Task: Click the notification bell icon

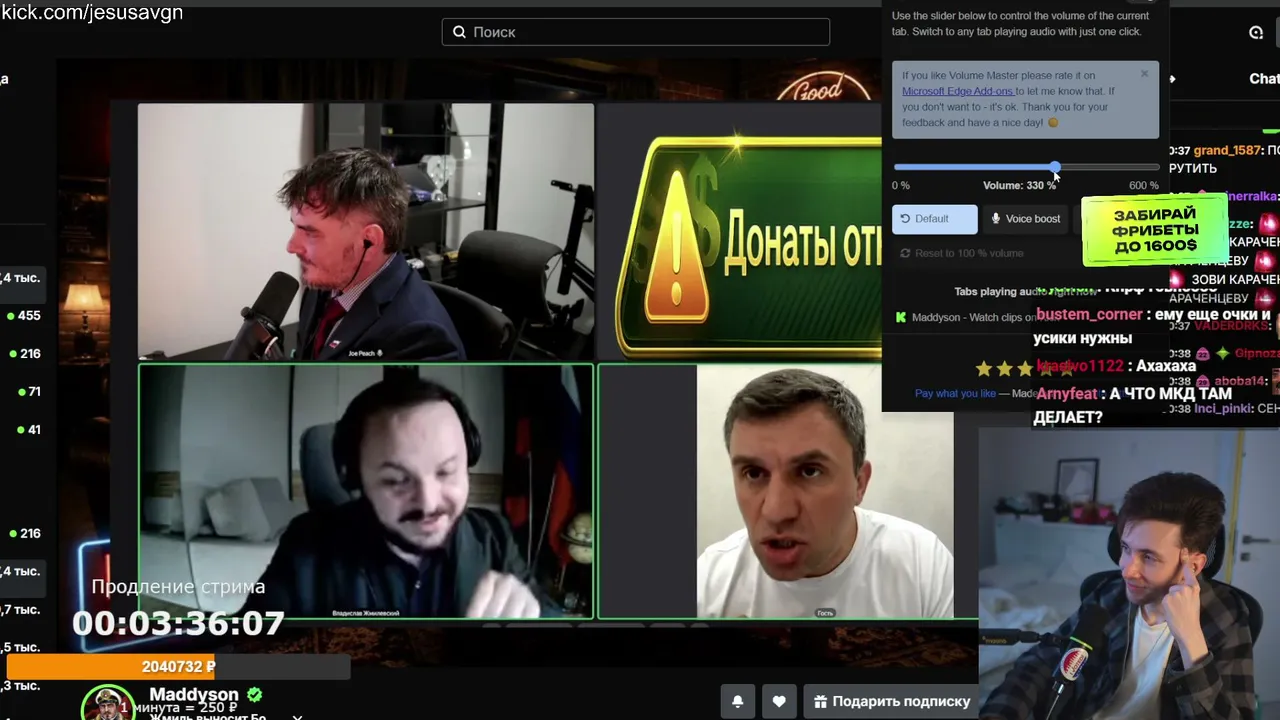Action: pyautogui.click(x=738, y=702)
